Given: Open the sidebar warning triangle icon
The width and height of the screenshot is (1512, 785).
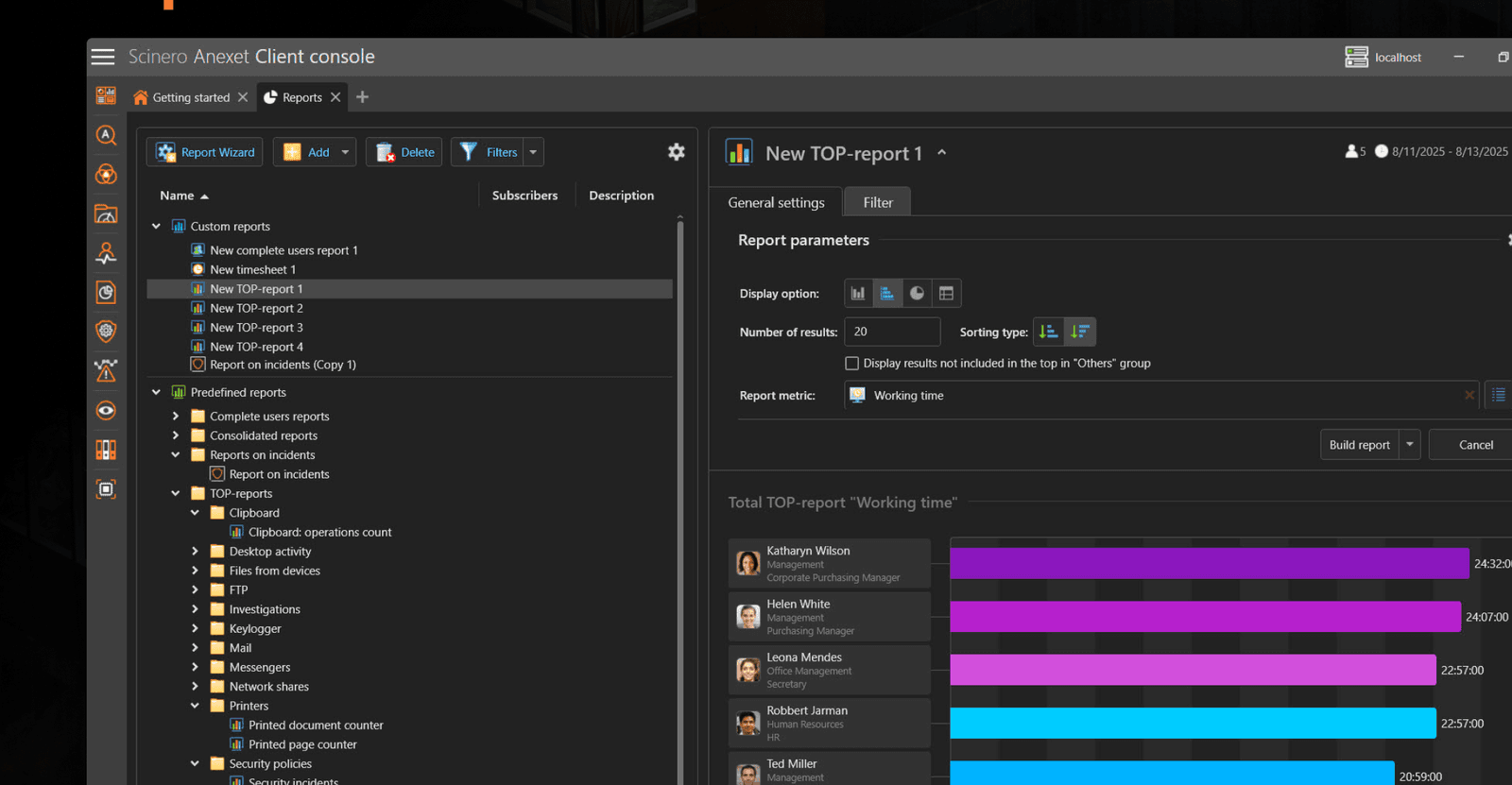Looking at the screenshot, I should pyautogui.click(x=106, y=370).
